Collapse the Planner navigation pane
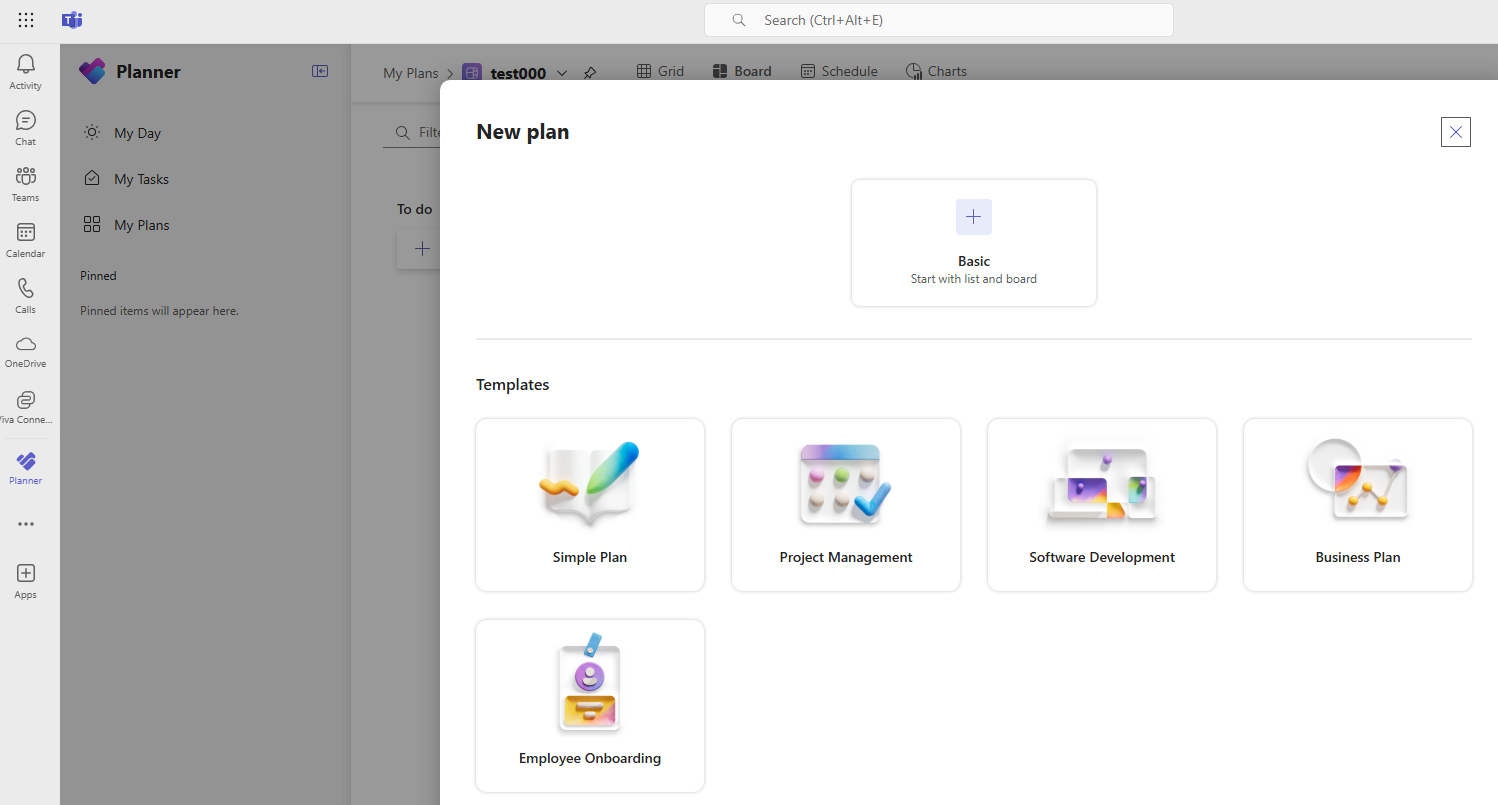 click(x=320, y=71)
